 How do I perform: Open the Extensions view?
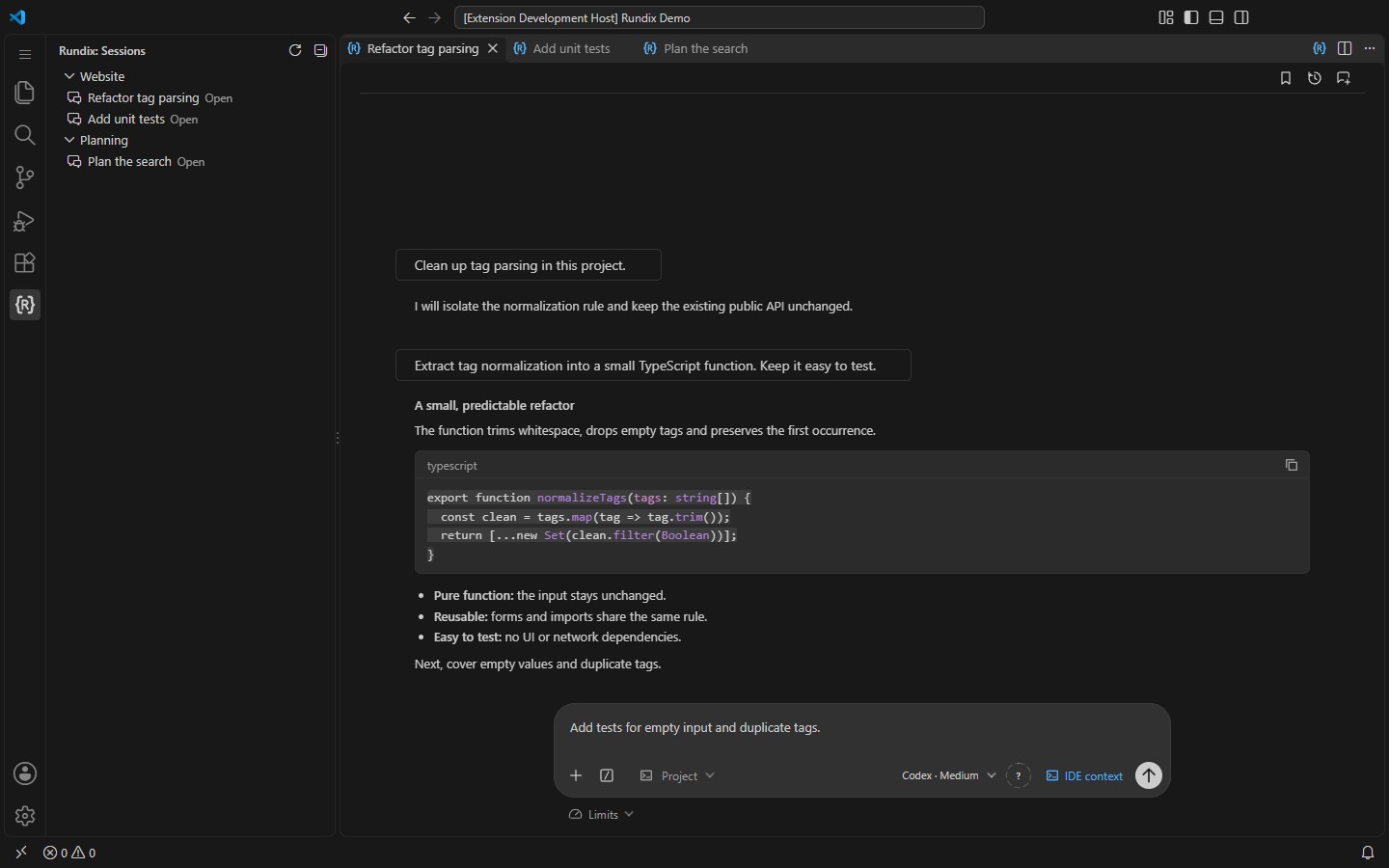tap(25, 263)
